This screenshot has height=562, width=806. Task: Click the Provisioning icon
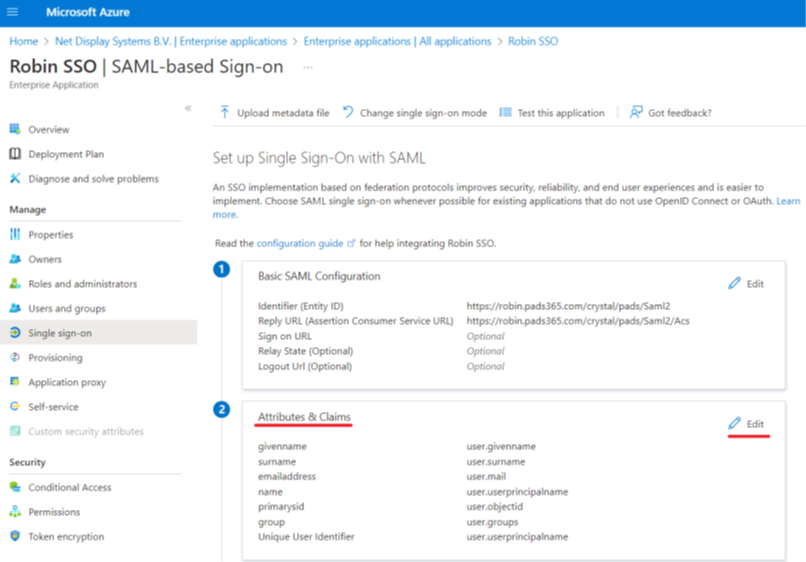point(15,357)
